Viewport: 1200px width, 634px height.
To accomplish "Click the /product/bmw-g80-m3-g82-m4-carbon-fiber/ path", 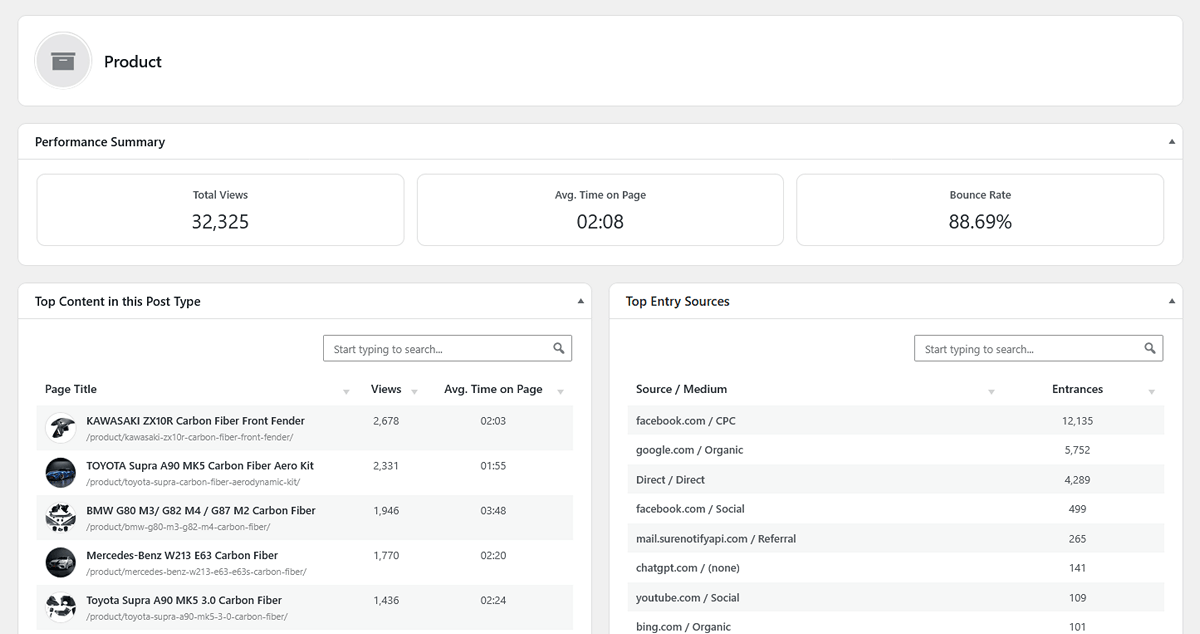I will [x=178, y=527].
